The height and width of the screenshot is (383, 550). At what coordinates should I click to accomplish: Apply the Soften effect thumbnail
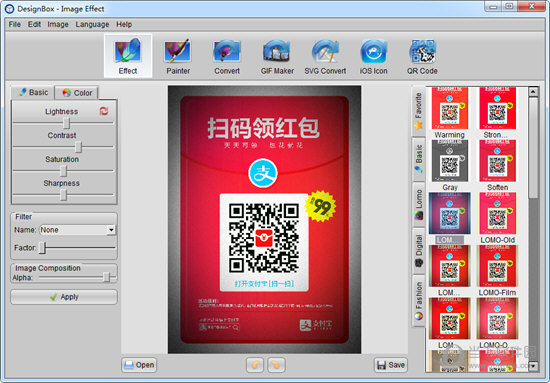497,161
